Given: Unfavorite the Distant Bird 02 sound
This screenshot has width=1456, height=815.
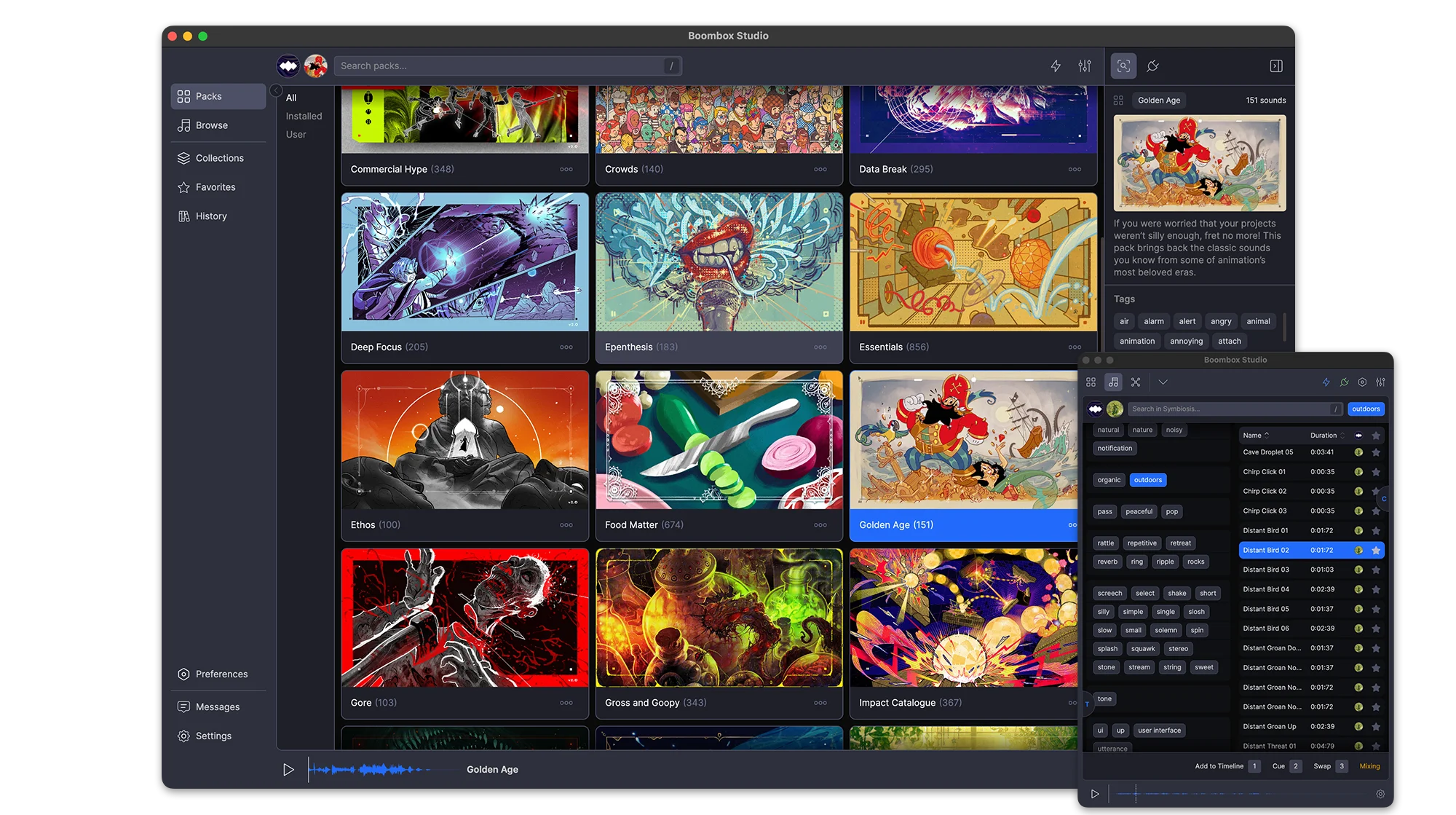Looking at the screenshot, I should coord(1376,551).
